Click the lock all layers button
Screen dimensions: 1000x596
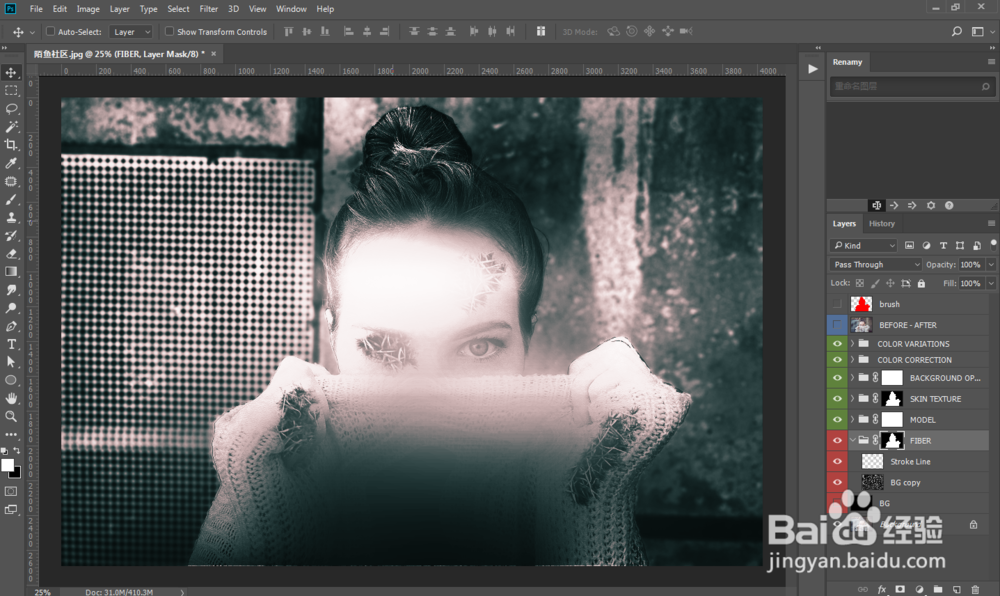tap(921, 283)
